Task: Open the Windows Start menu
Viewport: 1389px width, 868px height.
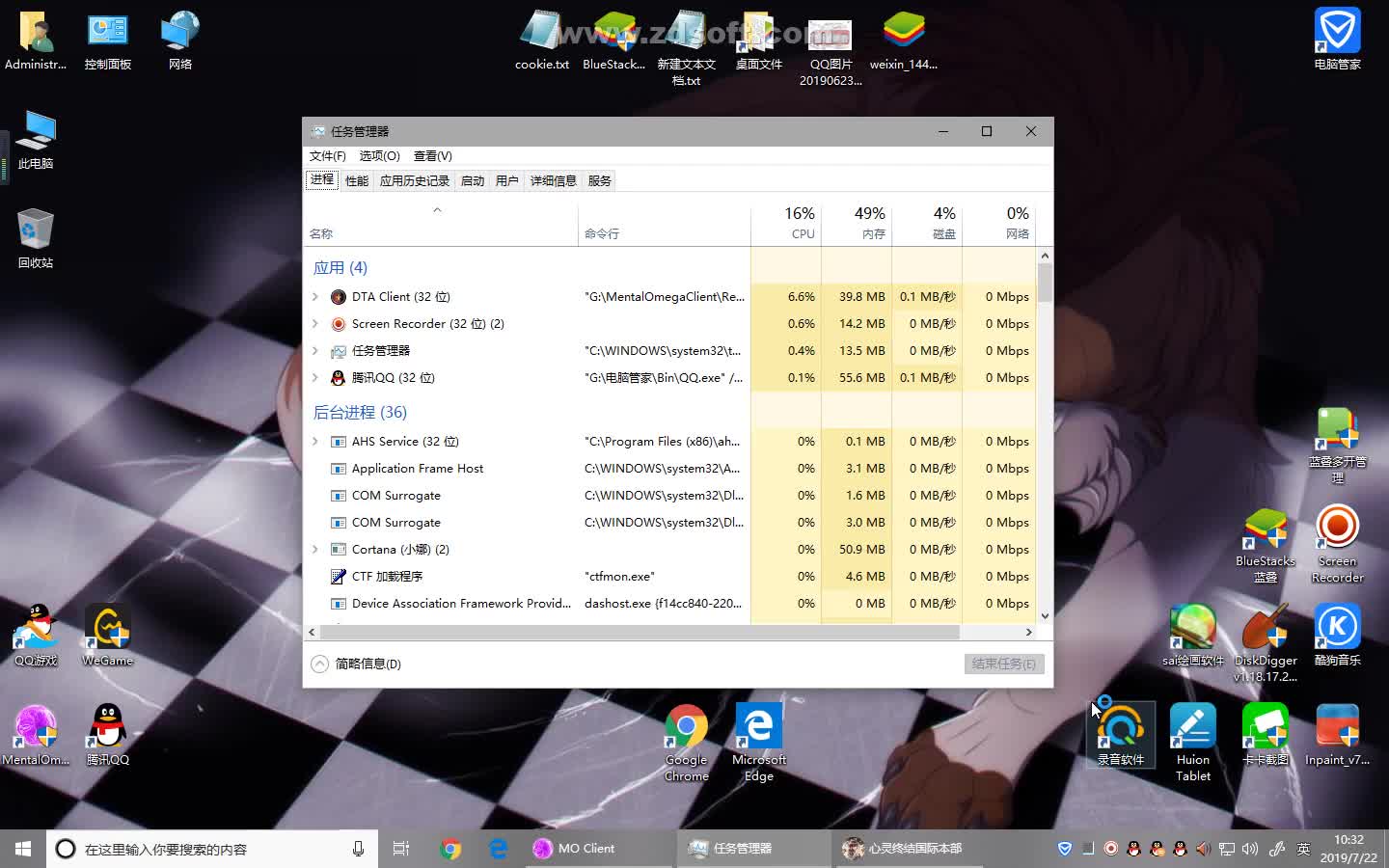Action: click(23, 849)
